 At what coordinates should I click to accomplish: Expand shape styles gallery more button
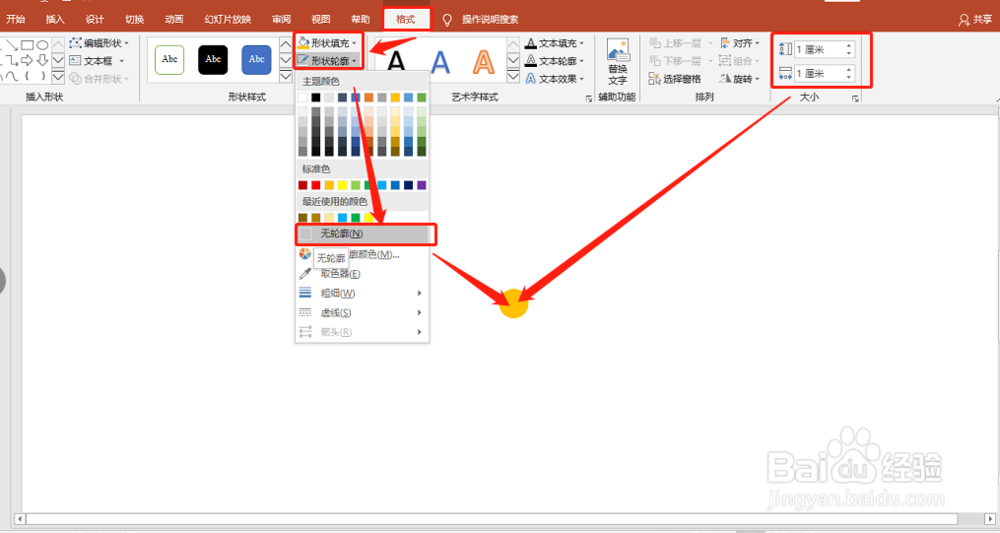point(286,77)
